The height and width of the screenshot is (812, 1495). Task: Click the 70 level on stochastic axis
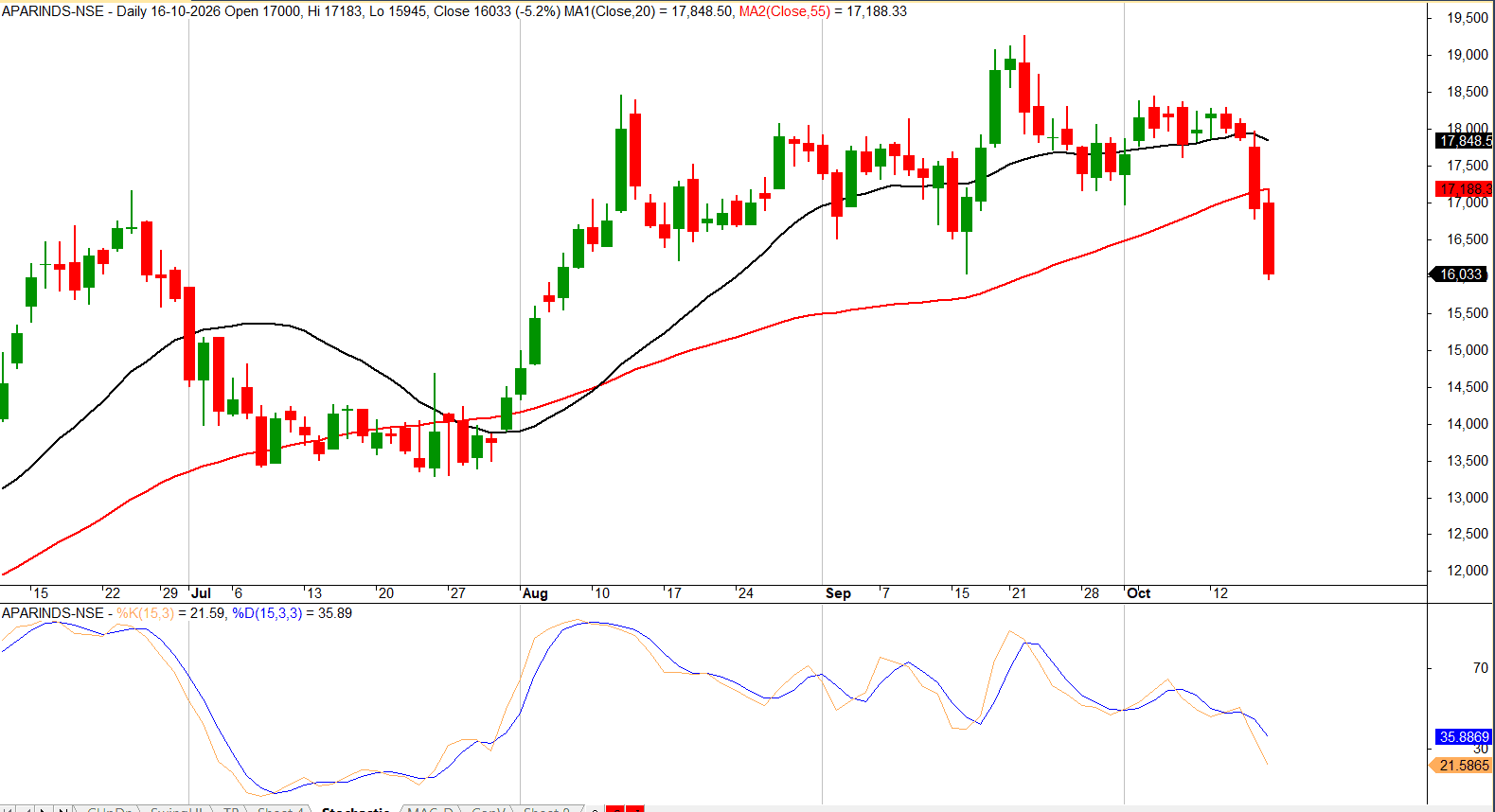click(x=1481, y=668)
